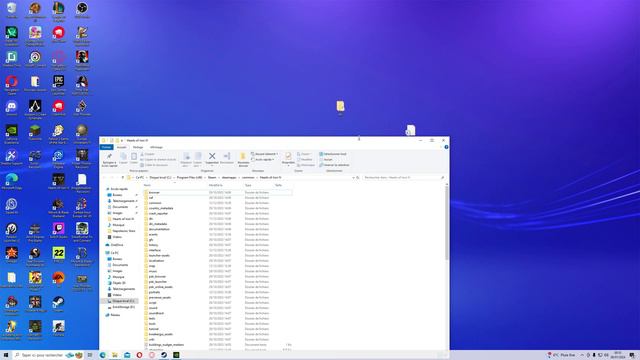Viewport: 640px width, 360px height.
Task: Switch to the Affichage ribbon tab
Action: tap(156, 147)
